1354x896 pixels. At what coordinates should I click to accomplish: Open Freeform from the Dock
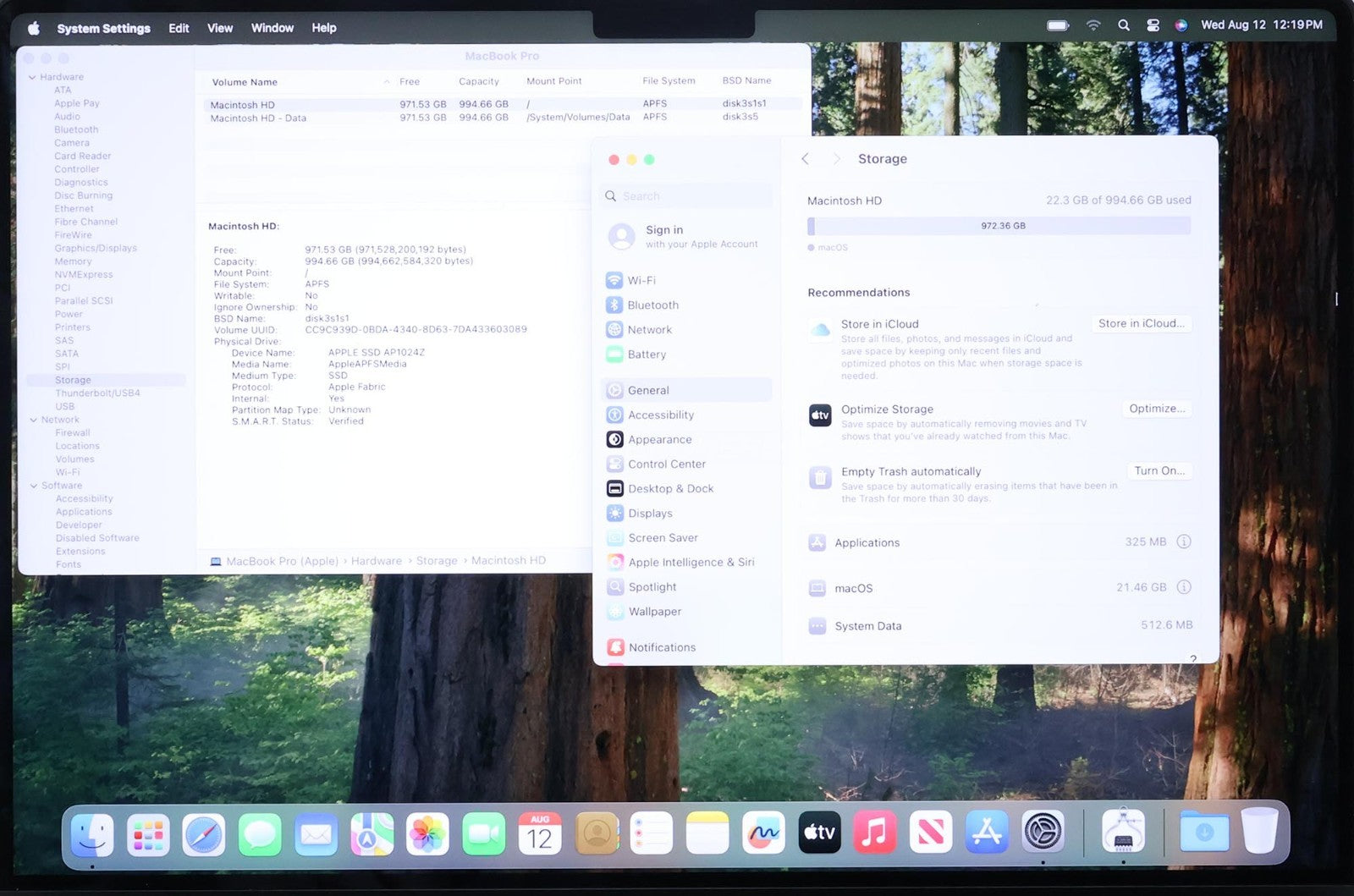tap(763, 835)
